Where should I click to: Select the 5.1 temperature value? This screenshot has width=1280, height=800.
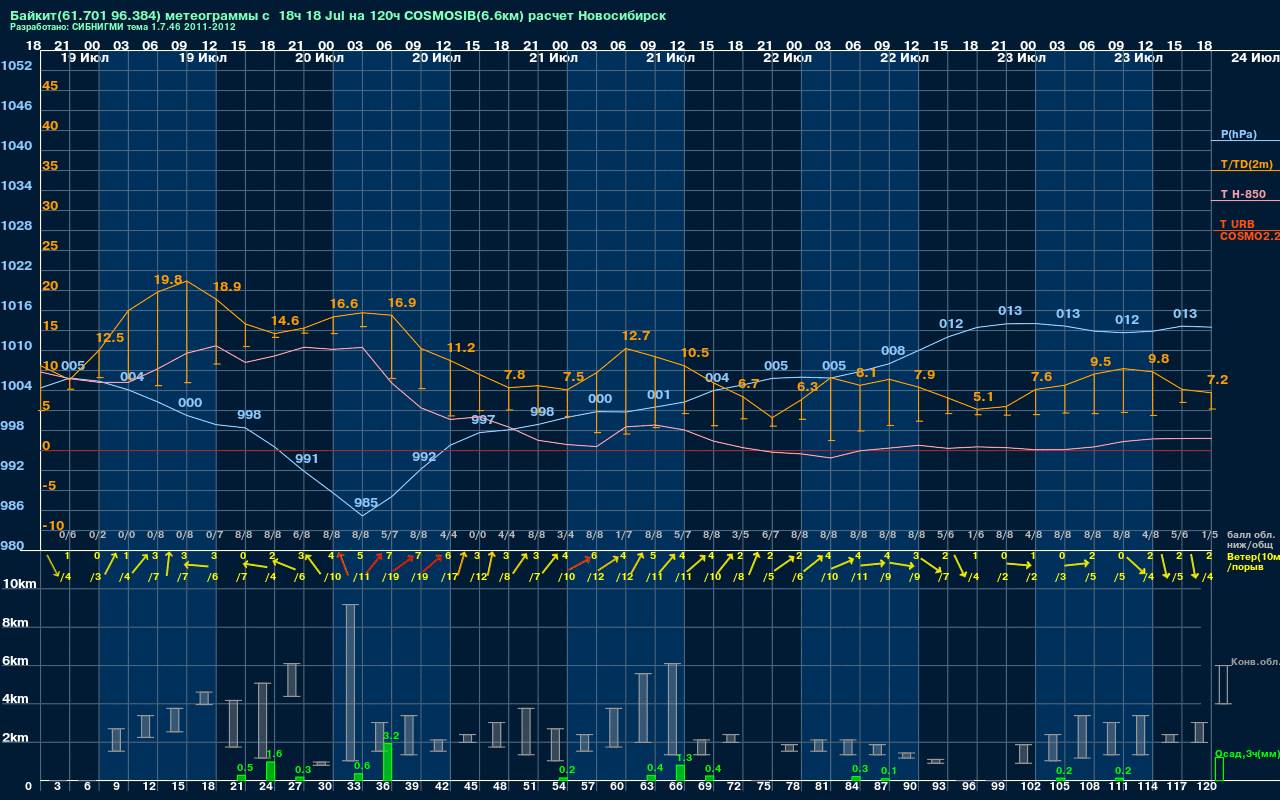click(983, 396)
